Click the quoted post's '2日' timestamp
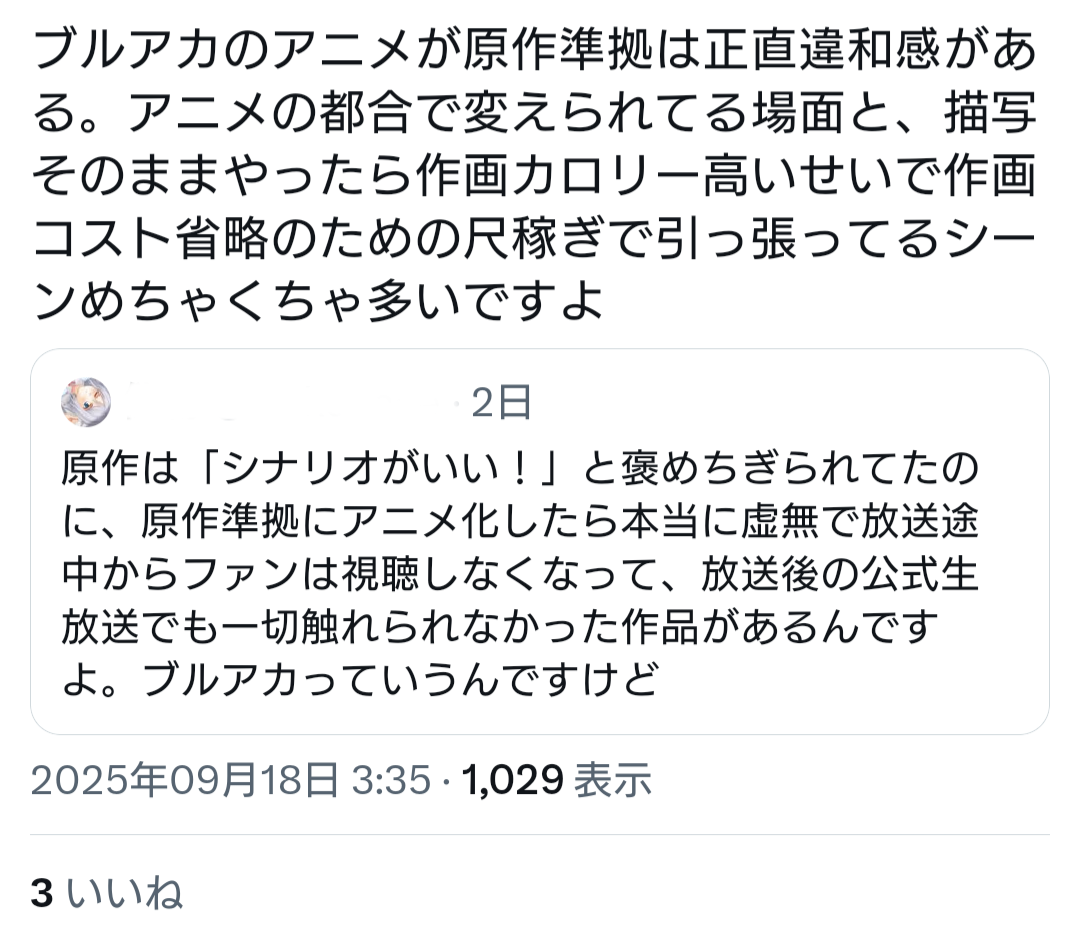The image size is (1080, 932). 501,402
